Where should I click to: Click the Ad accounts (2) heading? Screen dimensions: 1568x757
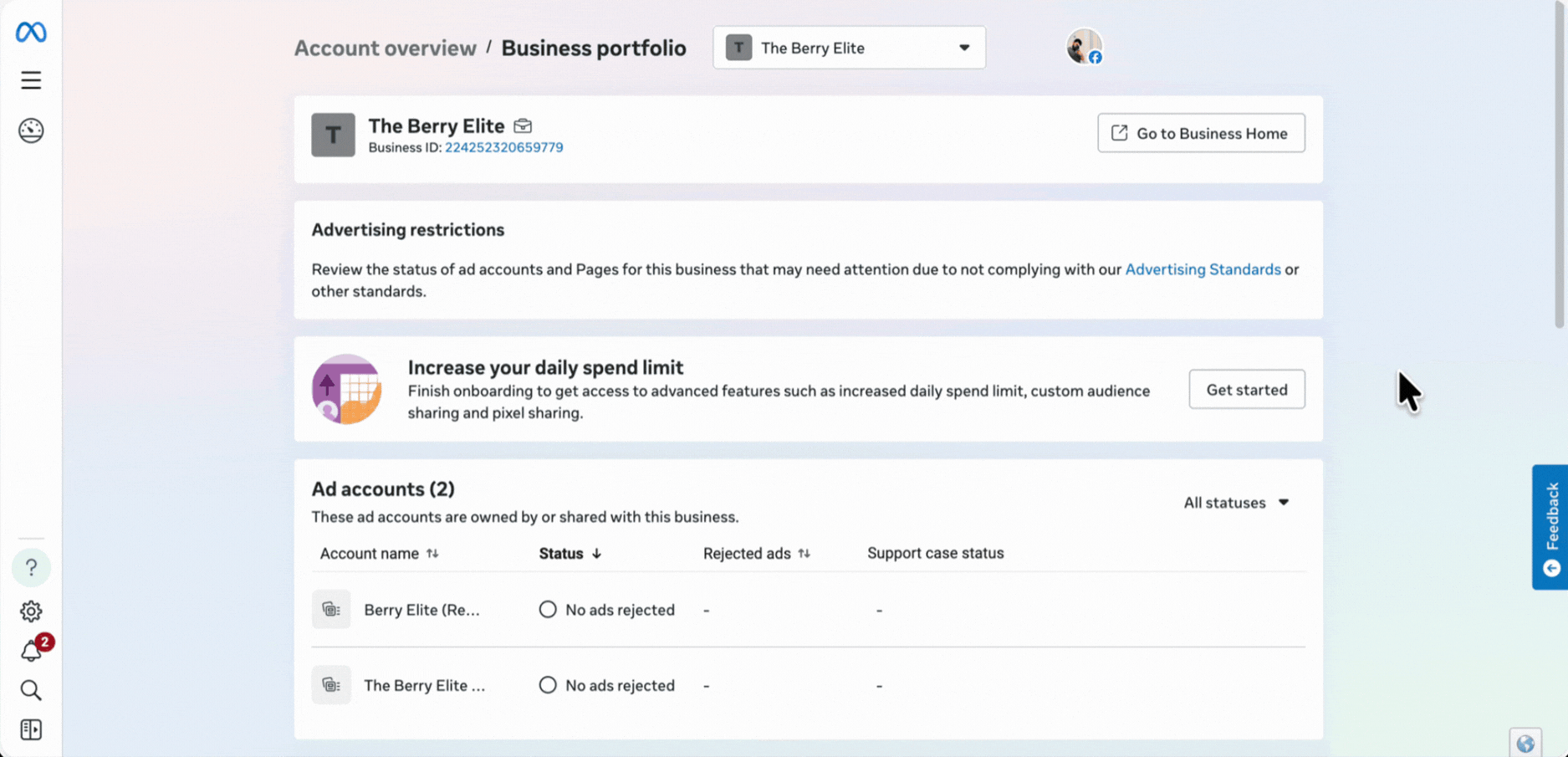(x=383, y=488)
